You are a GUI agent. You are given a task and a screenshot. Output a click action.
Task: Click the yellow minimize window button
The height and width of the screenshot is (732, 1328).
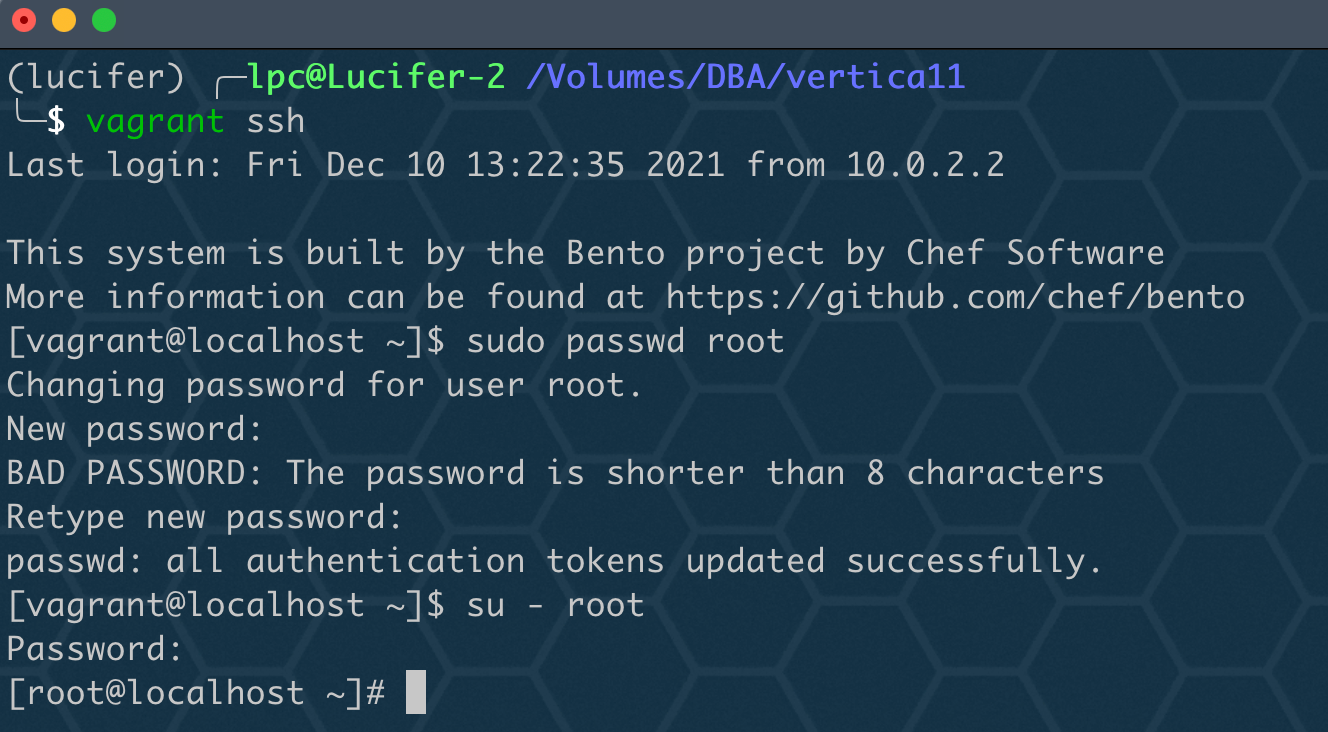pos(63,20)
